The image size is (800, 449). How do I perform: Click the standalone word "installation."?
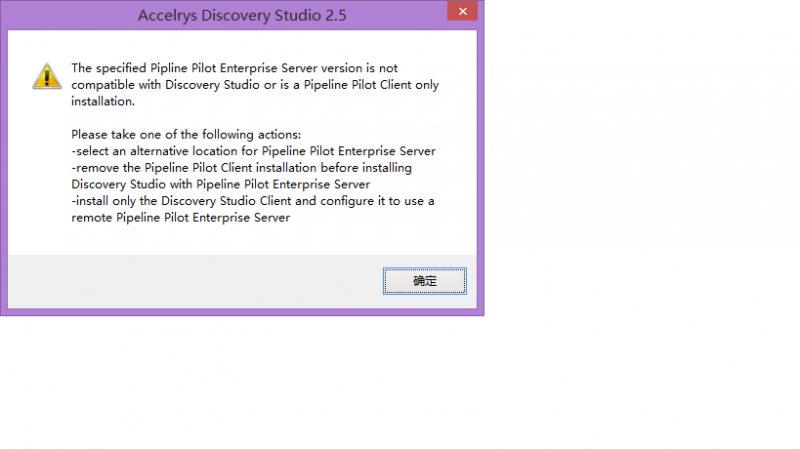tap(102, 101)
